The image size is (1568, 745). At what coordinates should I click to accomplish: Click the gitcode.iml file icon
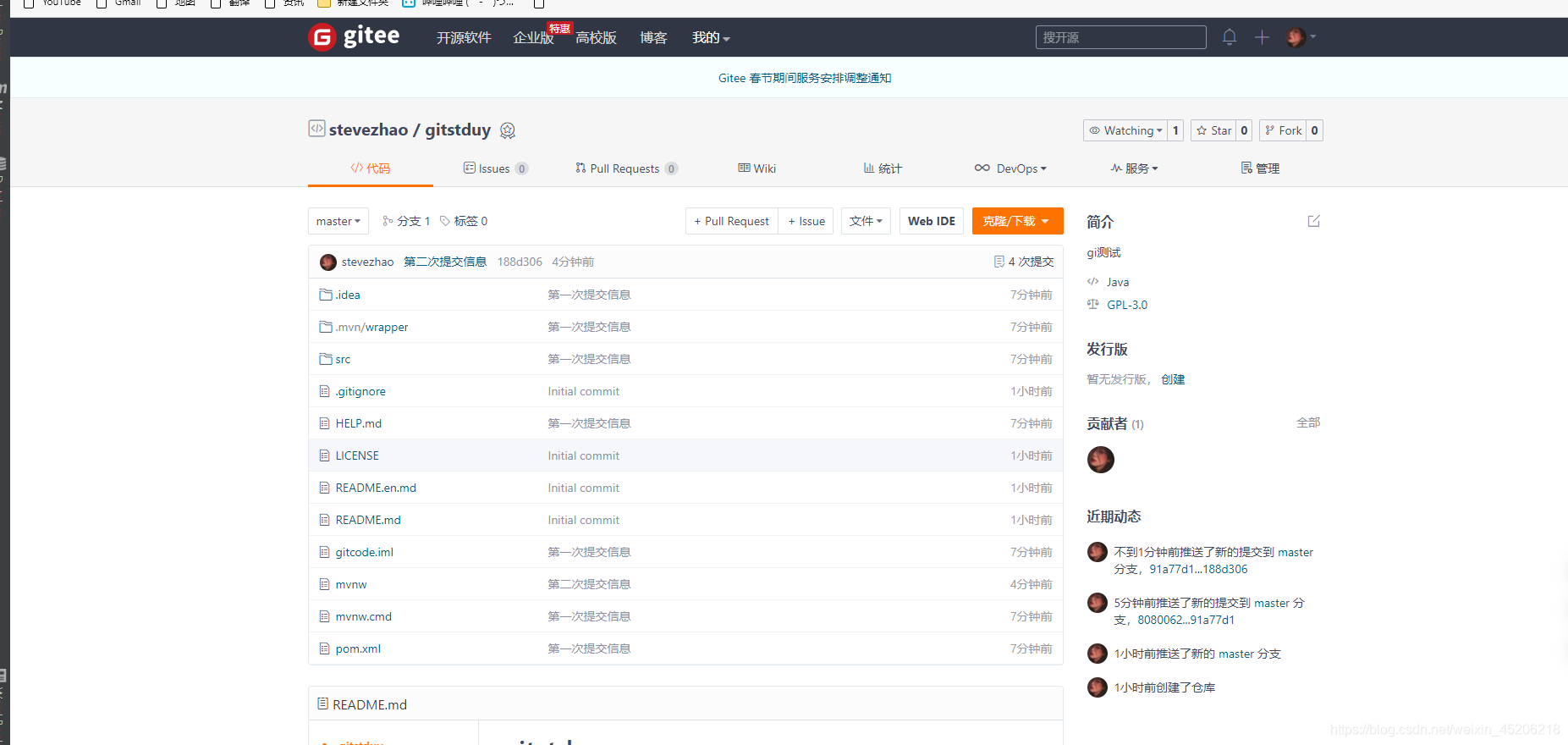324,552
